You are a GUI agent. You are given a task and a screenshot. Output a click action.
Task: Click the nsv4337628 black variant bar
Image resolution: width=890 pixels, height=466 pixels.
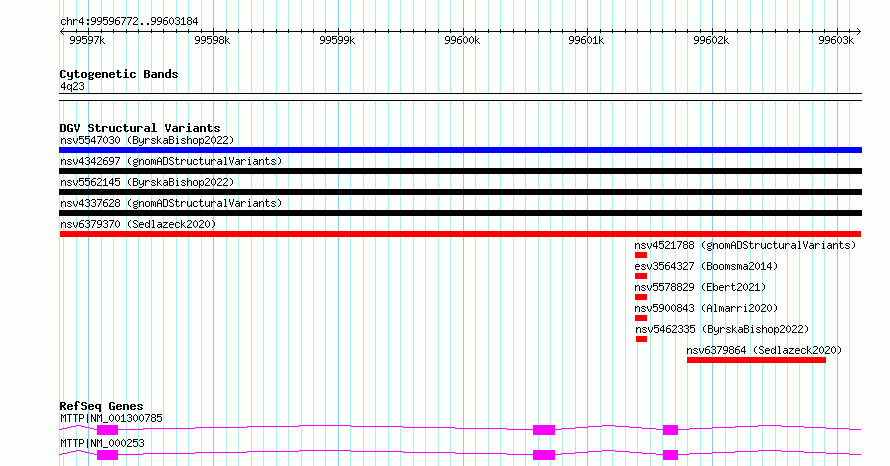pos(460,213)
